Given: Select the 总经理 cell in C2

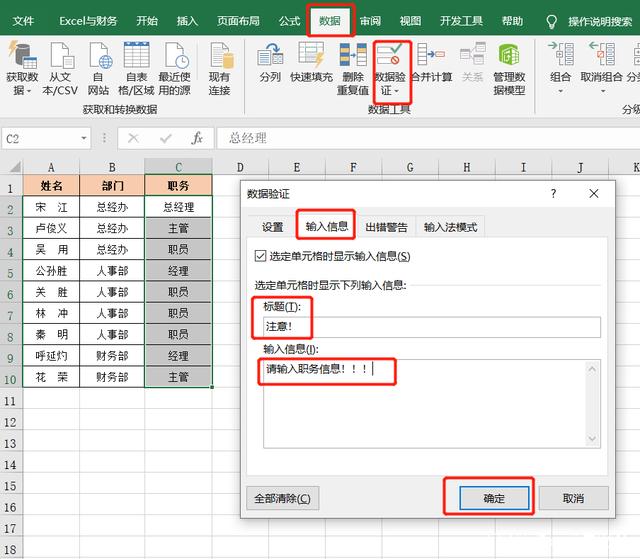Looking at the screenshot, I should point(178,207).
